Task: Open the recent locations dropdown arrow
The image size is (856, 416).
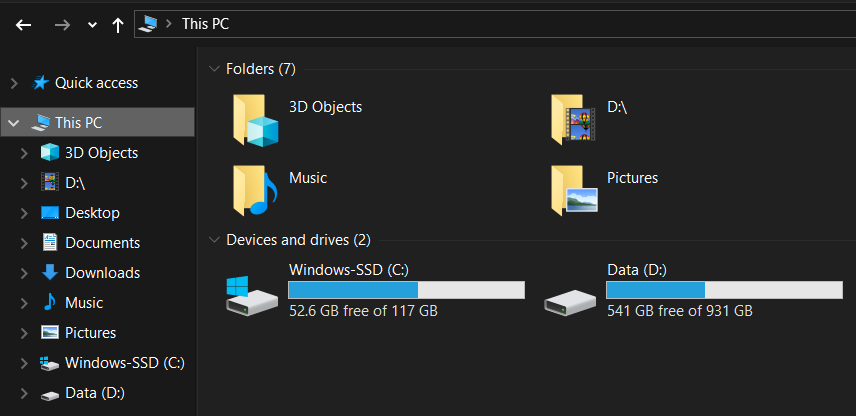Action: click(92, 25)
